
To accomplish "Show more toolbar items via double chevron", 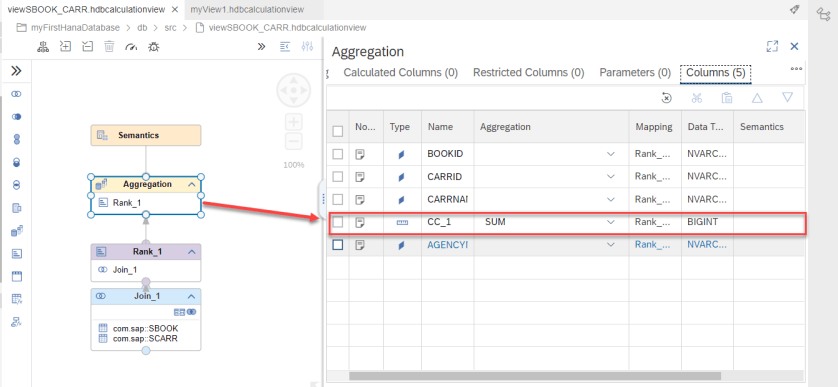I will coord(261,47).
